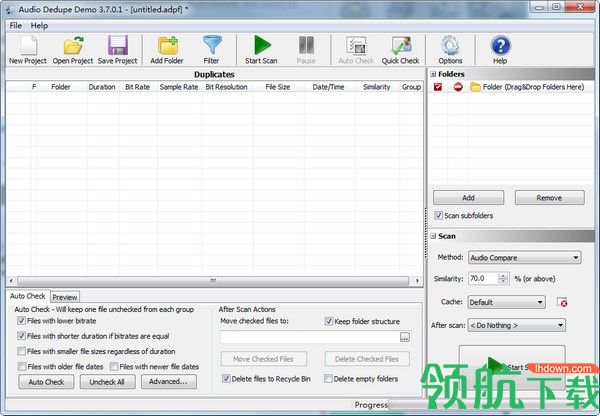Click the Auto Check button below options
The image size is (600, 416).
[x=46, y=382]
